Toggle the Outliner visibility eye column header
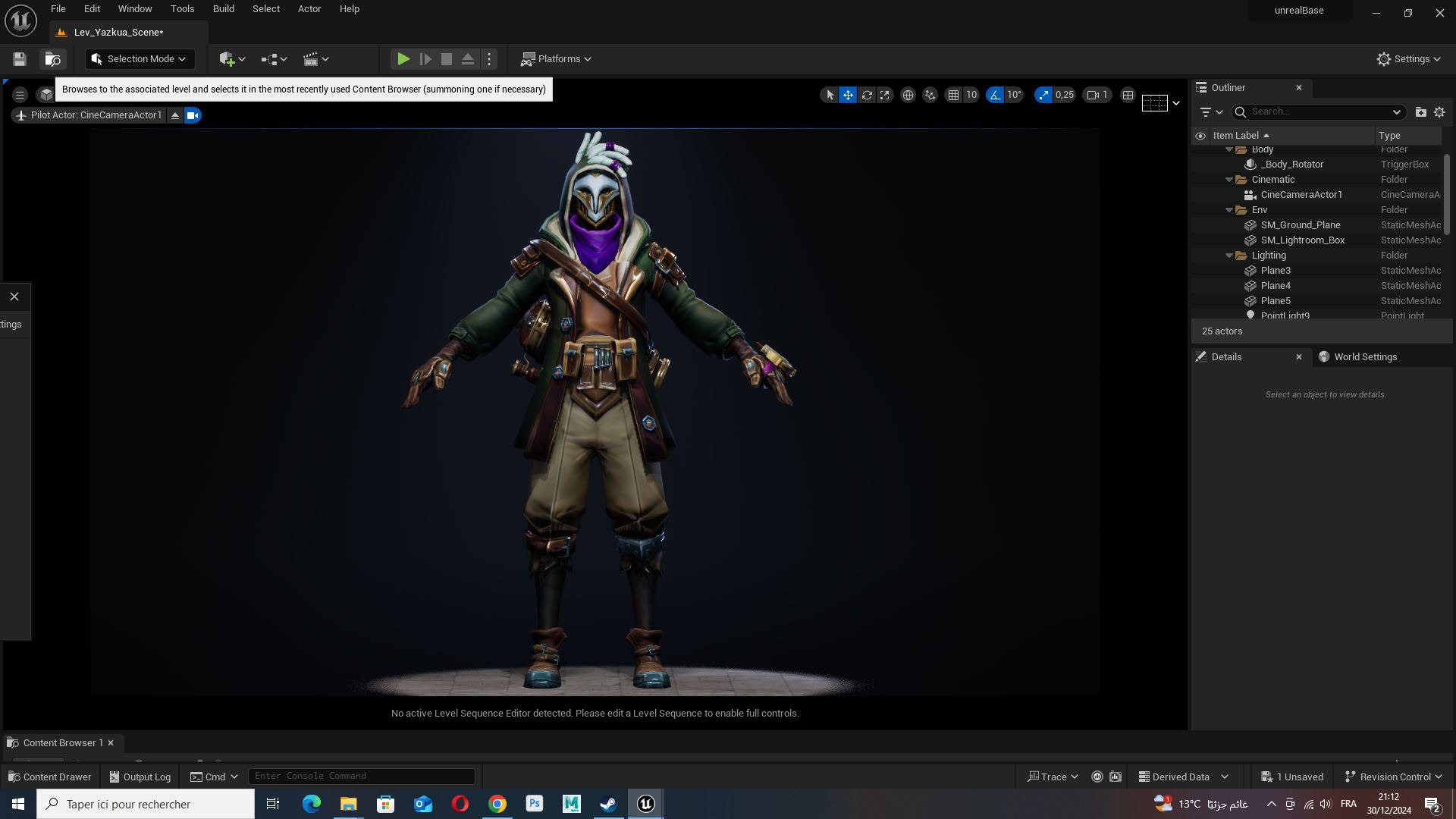Image resolution: width=1456 pixels, height=819 pixels. 1200,136
